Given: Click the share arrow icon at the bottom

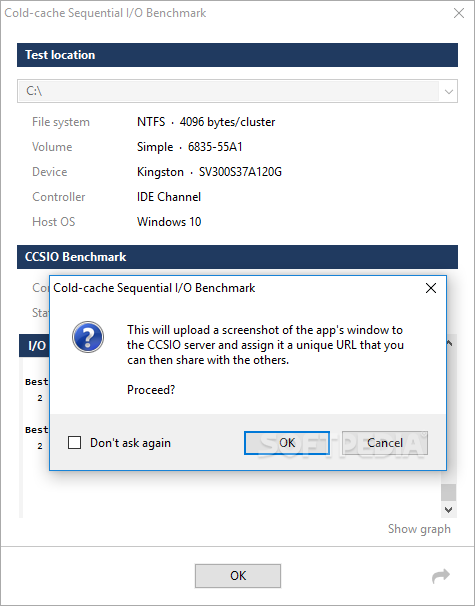Looking at the screenshot, I should click(441, 576).
